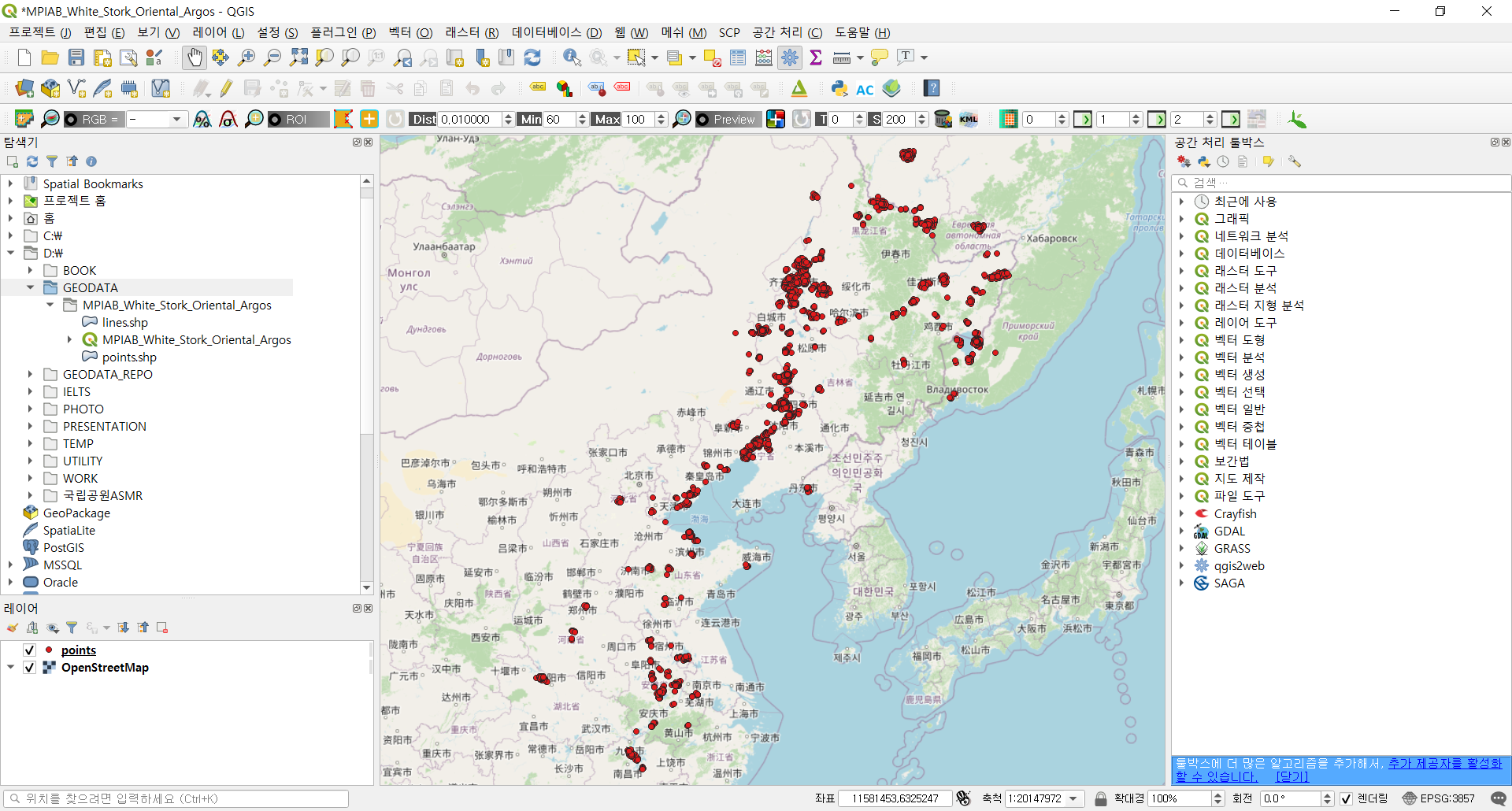Open the Python console icon

(839, 88)
